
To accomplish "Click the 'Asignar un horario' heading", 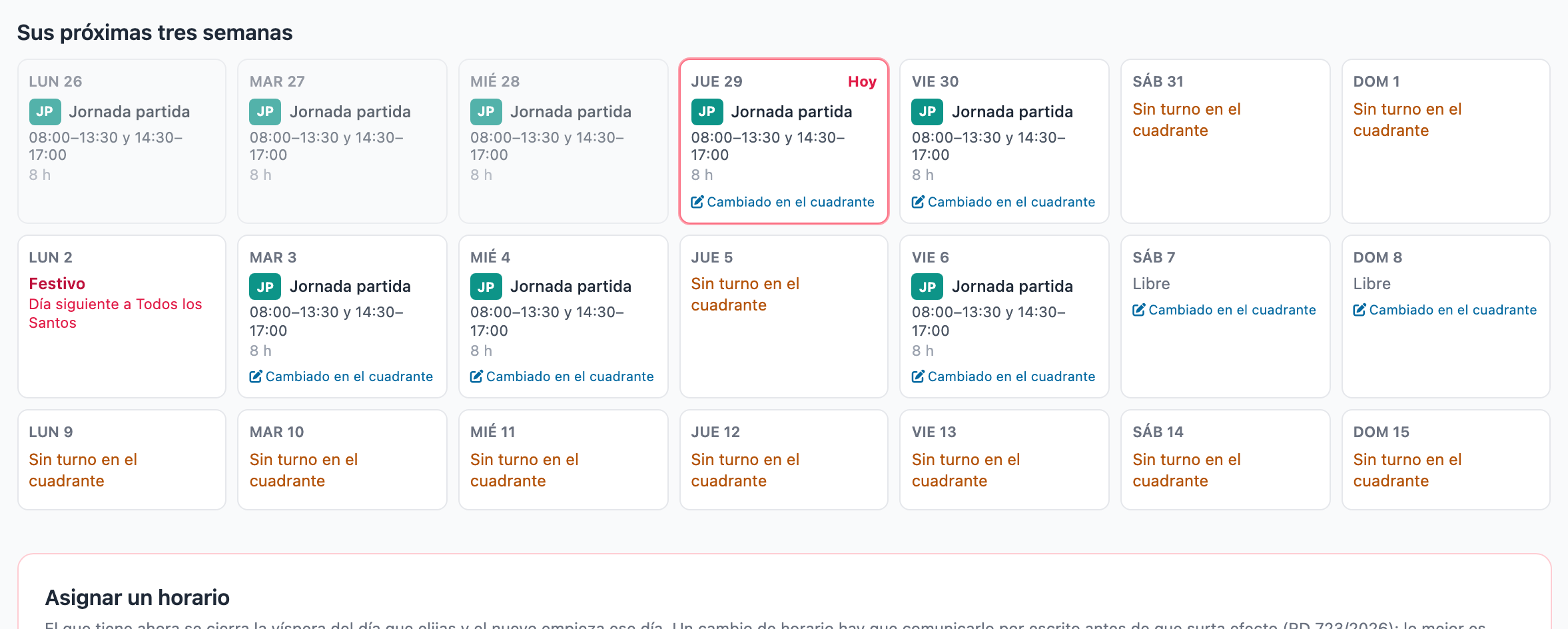I will pos(137,598).
